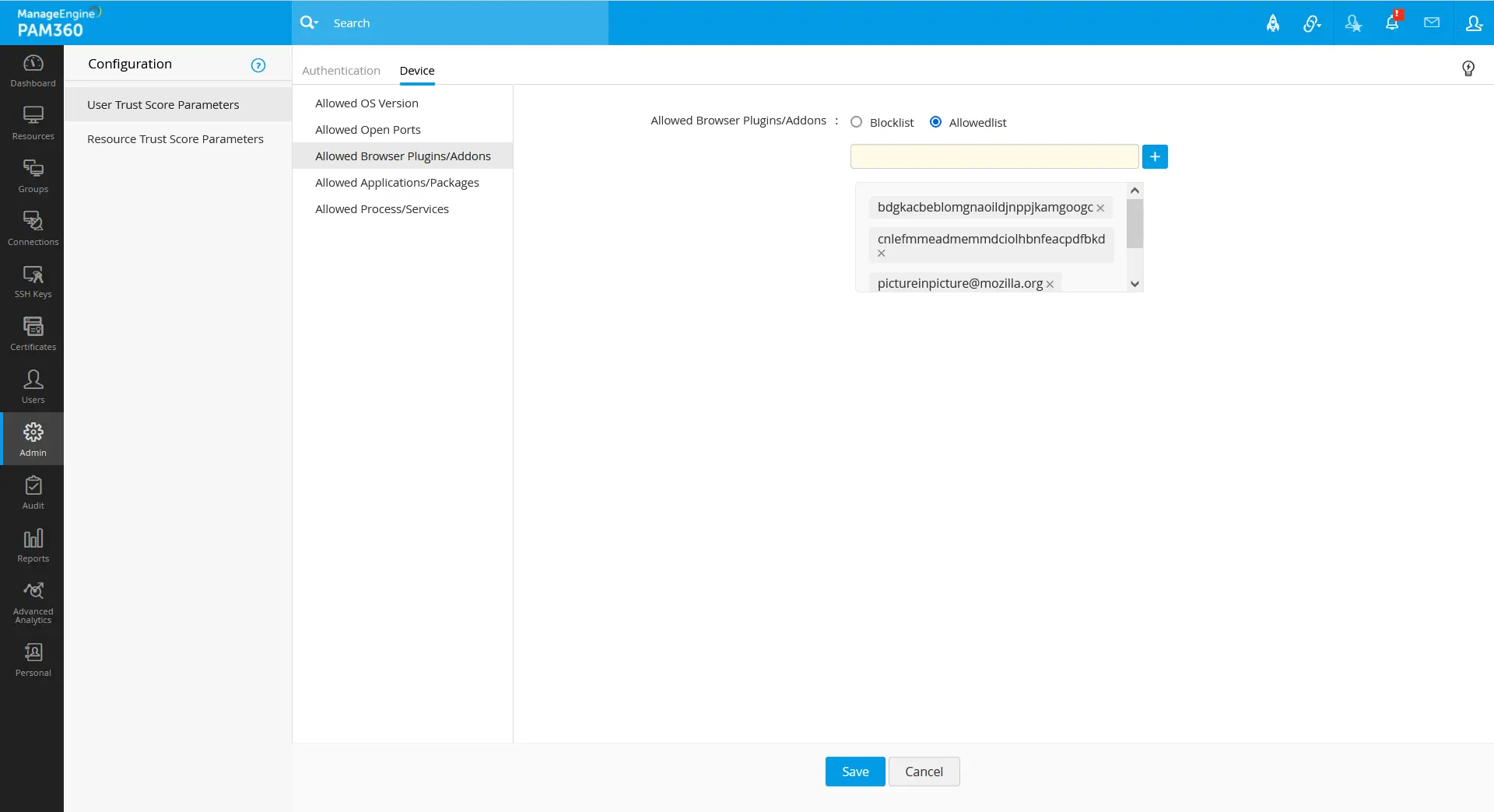Screen dimensions: 1494x812
Task: Save the configuration changes
Action: coord(854,772)
